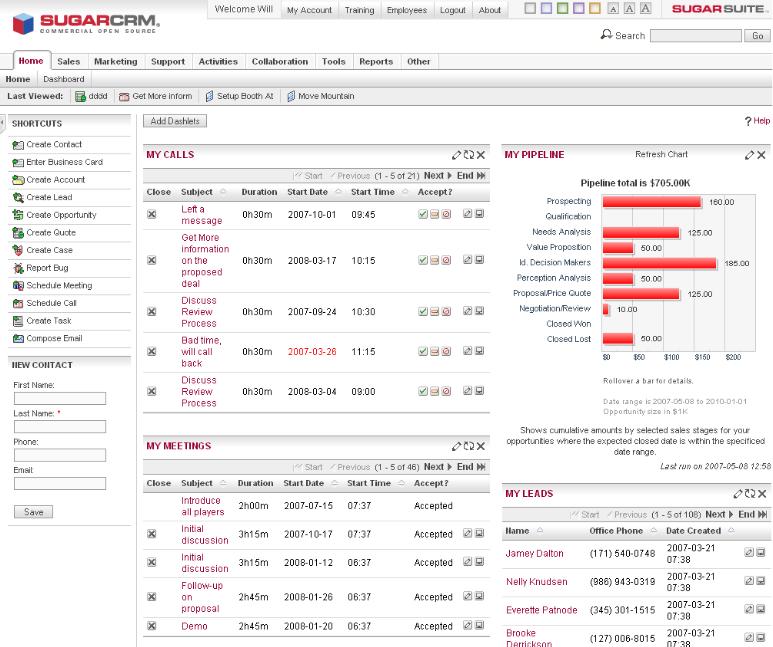Decline the 'Left a message' call
Image resolution: width=773 pixels, height=647 pixels.
pyautogui.click(x=446, y=214)
